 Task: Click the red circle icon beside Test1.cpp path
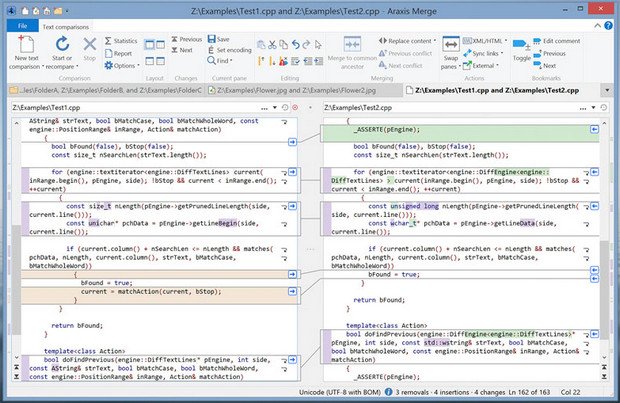[295, 108]
